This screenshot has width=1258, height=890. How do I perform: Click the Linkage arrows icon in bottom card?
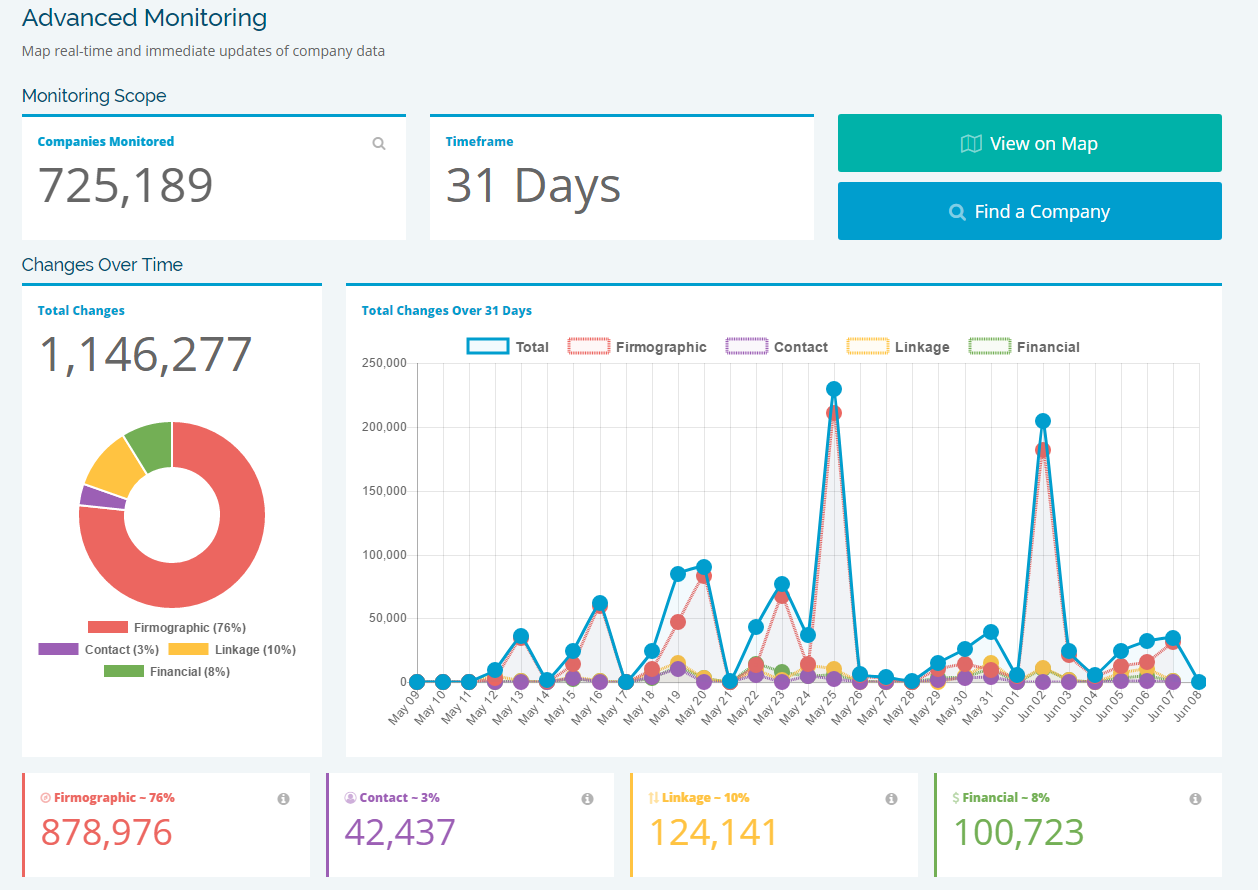tap(654, 798)
